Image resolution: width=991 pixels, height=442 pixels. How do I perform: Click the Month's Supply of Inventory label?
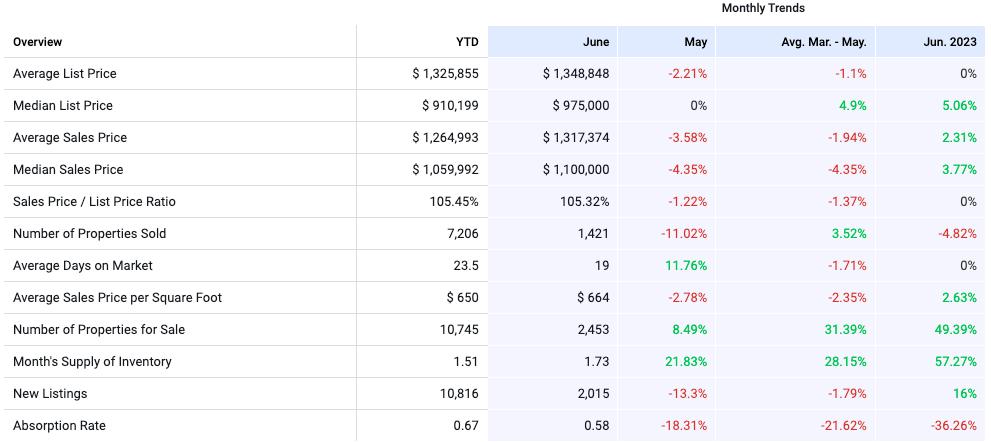pyautogui.click(x=92, y=362)
